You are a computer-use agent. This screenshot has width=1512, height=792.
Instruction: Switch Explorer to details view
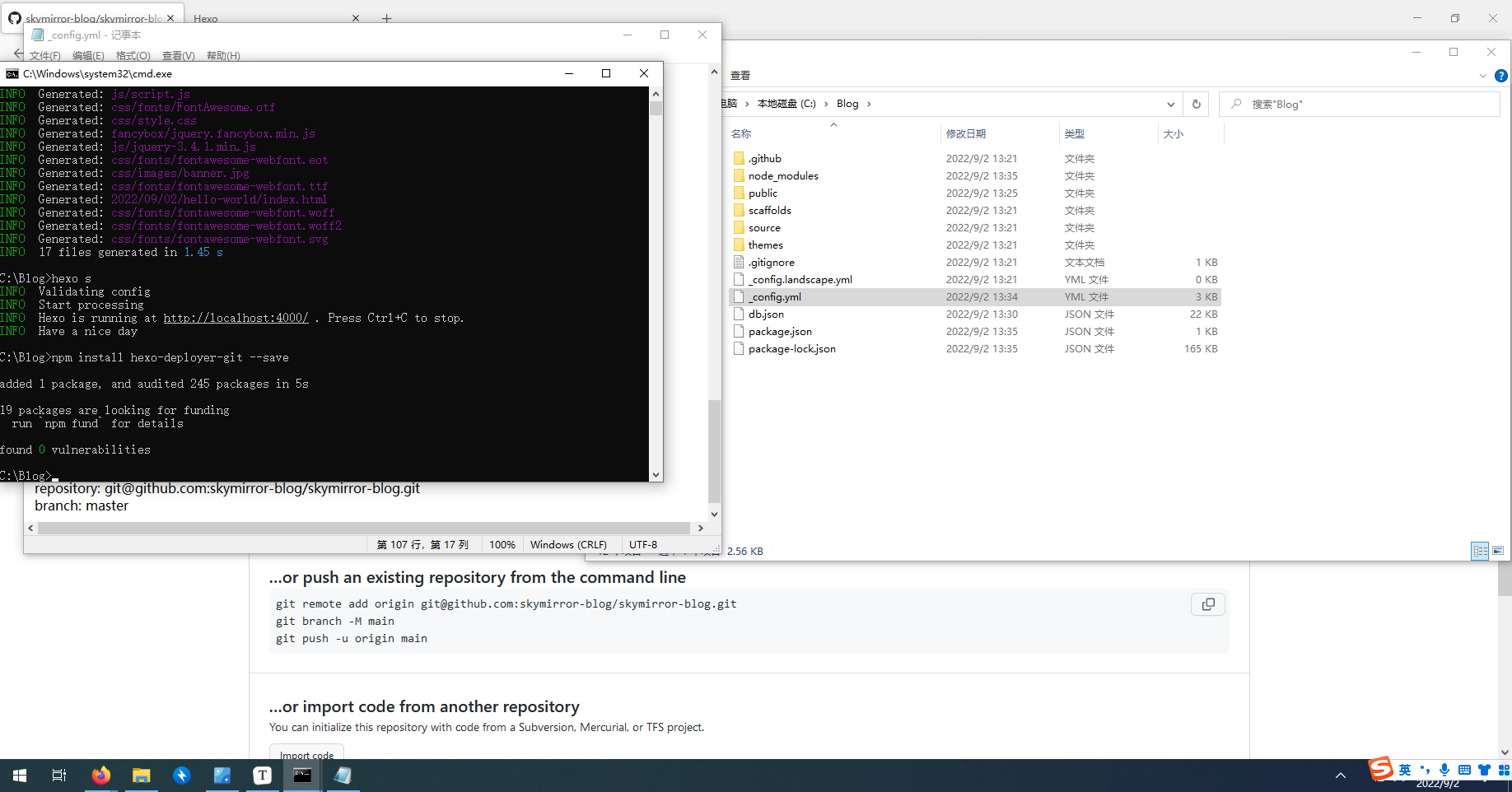(1480, 551)
